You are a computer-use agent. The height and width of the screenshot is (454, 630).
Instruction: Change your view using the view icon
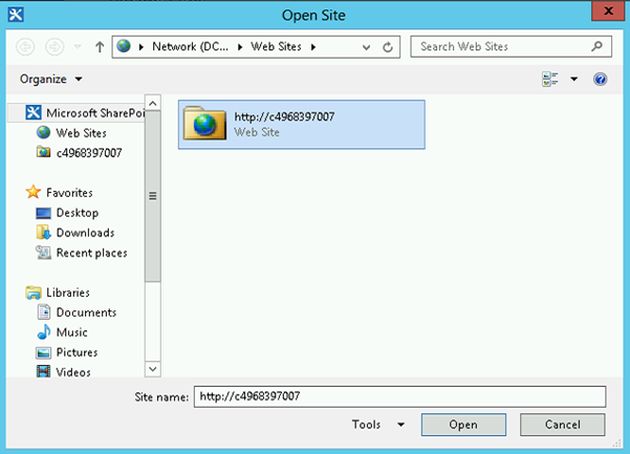click(550, 79)
